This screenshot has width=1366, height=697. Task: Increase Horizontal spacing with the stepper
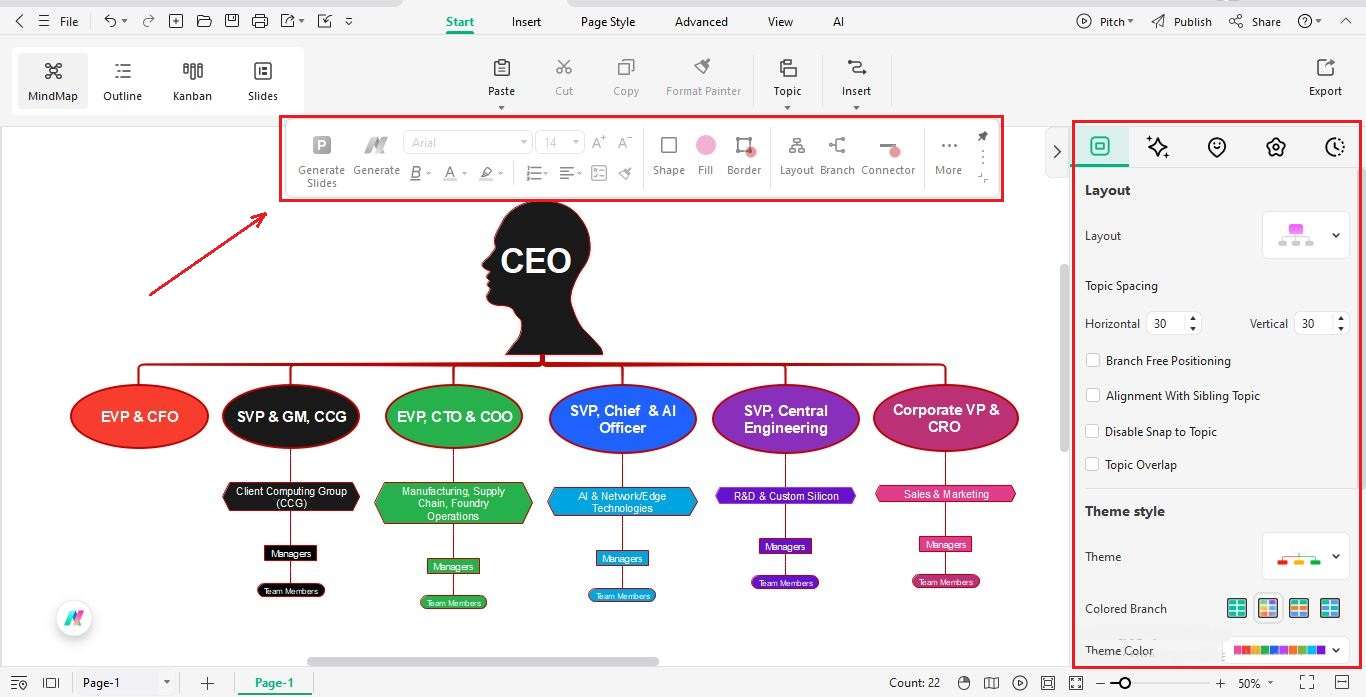(1193, 318)
